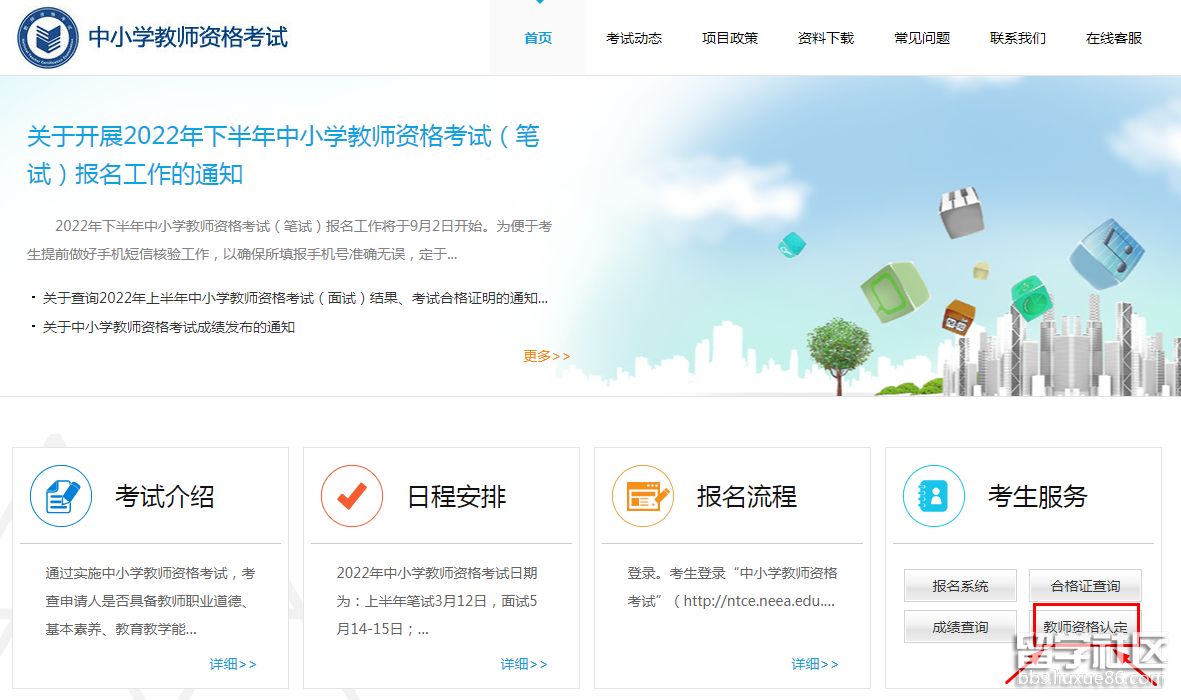The width and height of the screenshot is (1181, 700).
Task: Click the 考试介绍 document pencil icon
Action: 61,496
